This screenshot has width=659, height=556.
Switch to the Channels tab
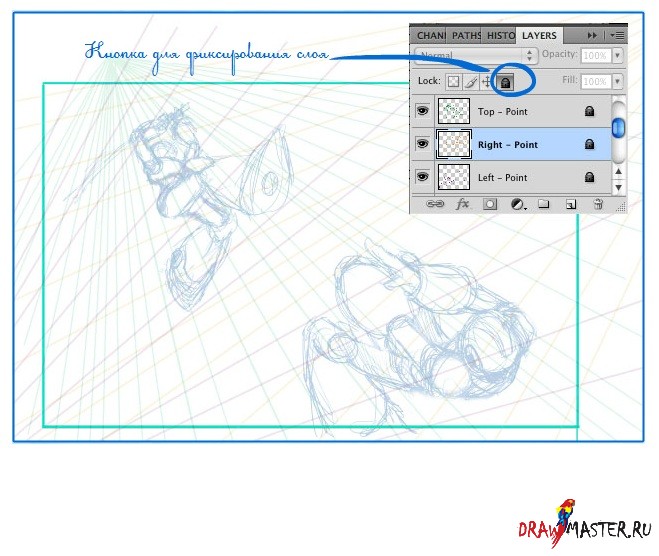tap(431, 36)
